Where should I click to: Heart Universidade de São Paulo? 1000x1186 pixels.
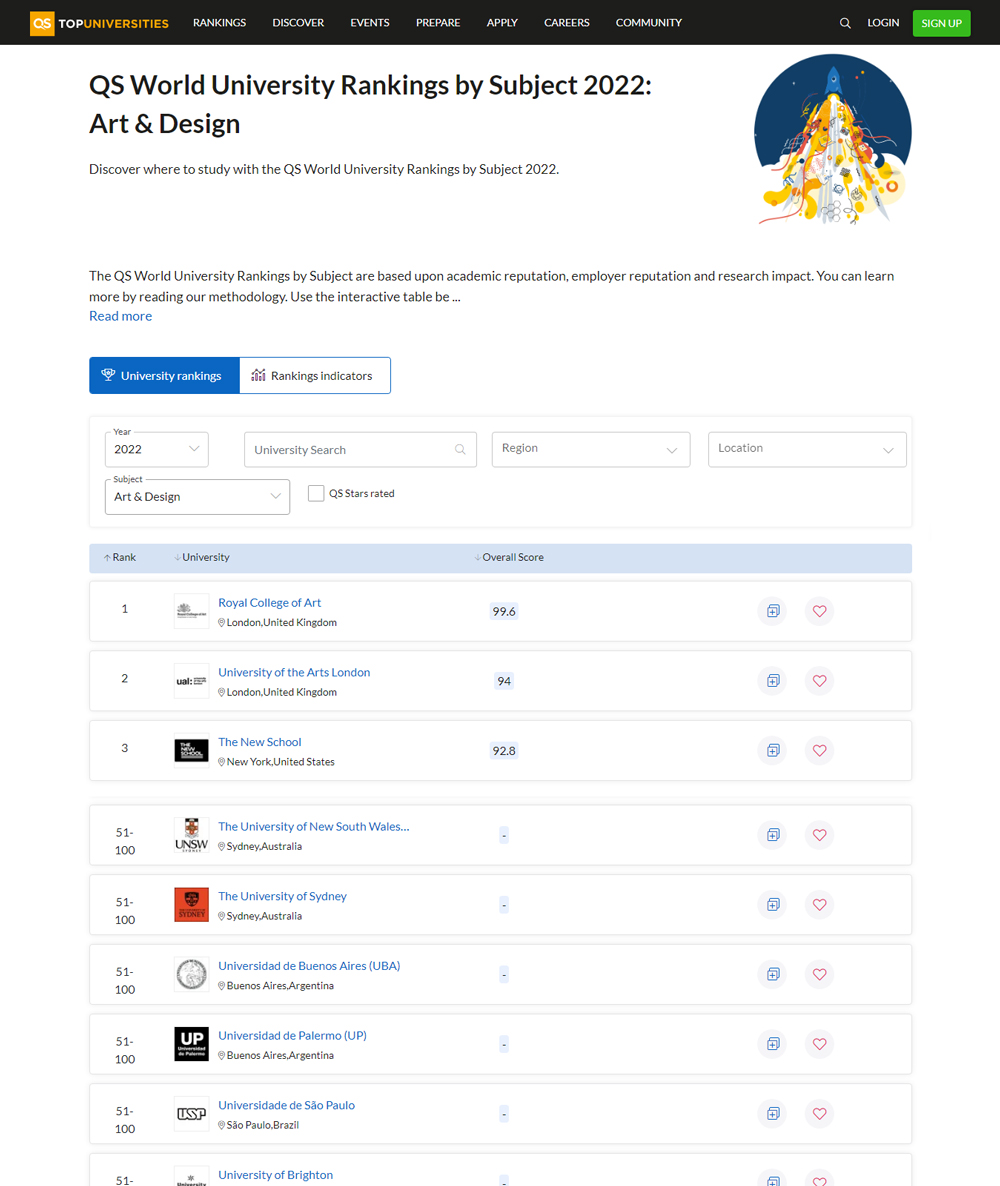819,1113
